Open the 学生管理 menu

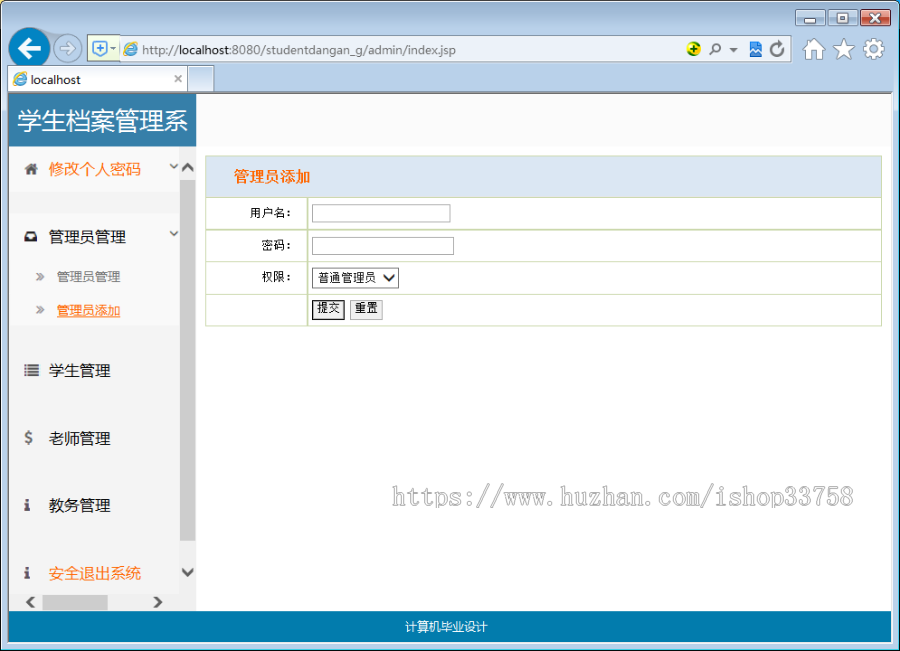79,371
